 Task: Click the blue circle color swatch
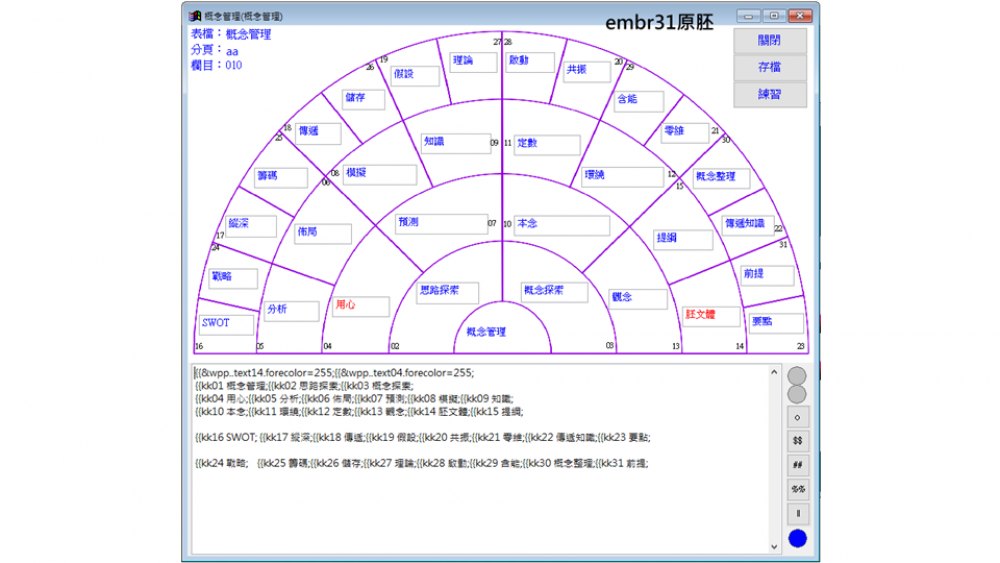(x=797, y=539)
